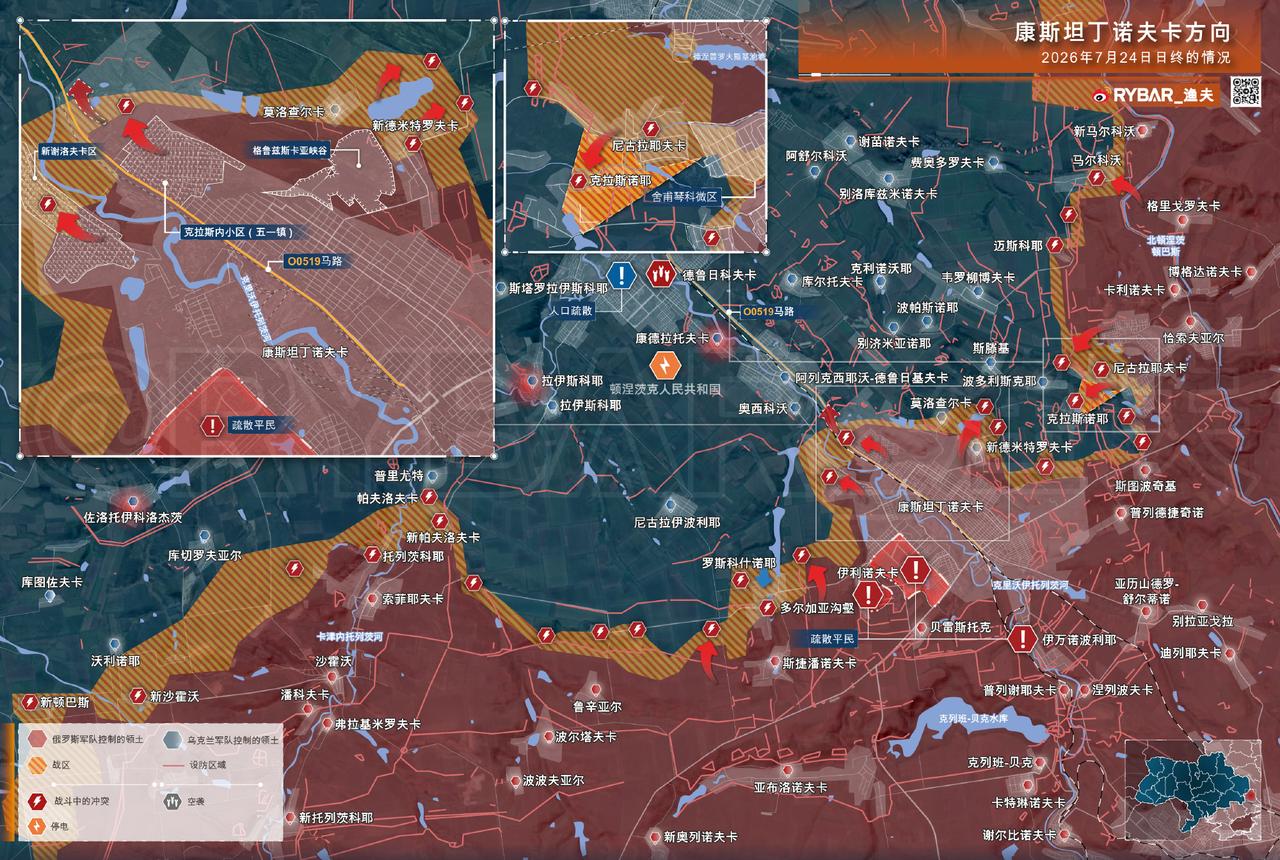Click the 舍甫琴科微区 label
This screenshot has height=860, width=1280.
click(684, 198)
